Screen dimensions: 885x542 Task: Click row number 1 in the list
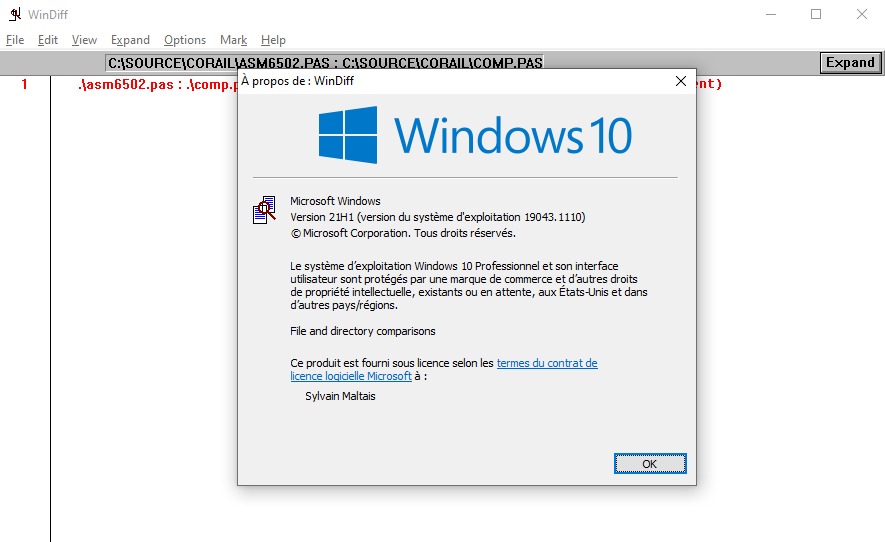(x=24, y=84)
